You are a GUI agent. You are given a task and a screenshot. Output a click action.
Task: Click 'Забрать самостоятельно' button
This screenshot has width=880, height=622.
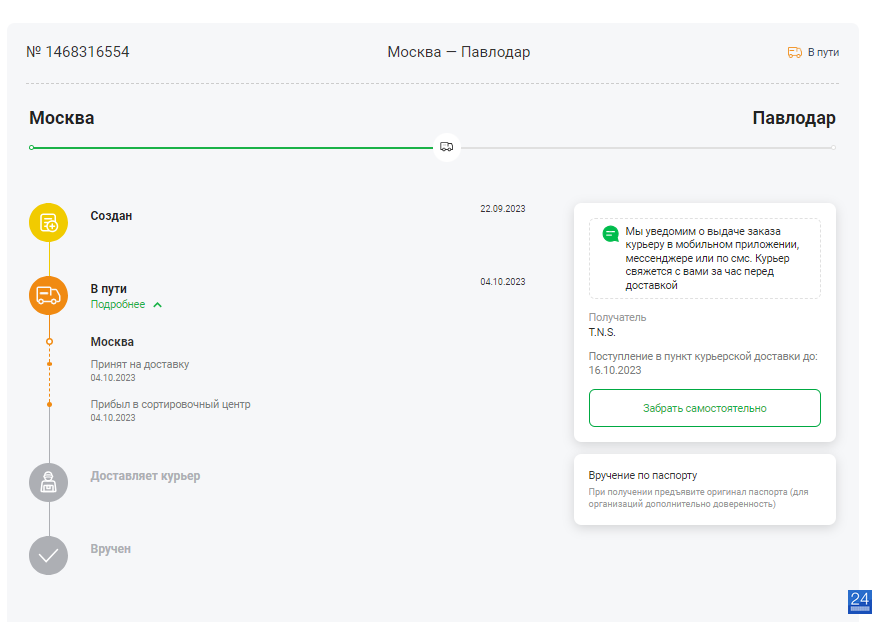[x=704, y=408]
